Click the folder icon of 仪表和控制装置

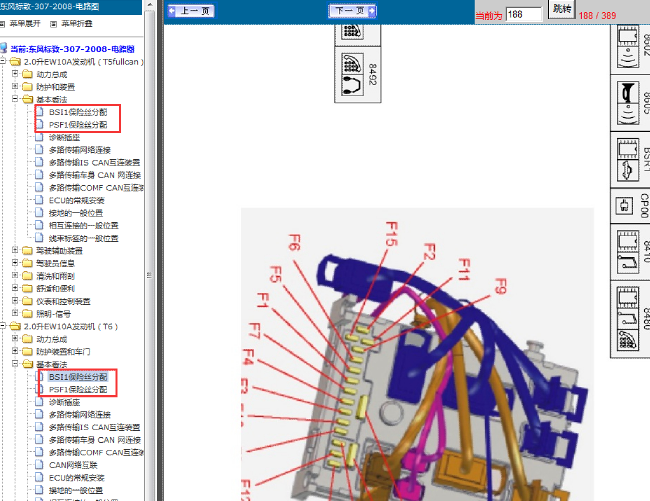point(28,301)
